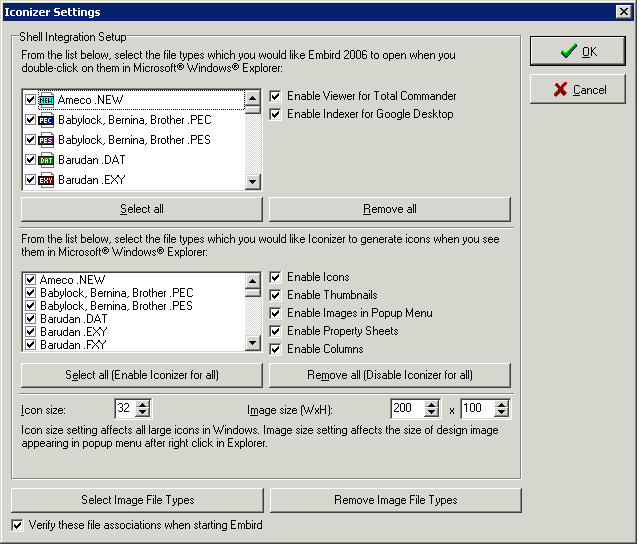The height and width of the screenshot is (544, 640).
Task: Uncheck Barudan .DAT in the Embird open list
Action: [x=30, y=160]
